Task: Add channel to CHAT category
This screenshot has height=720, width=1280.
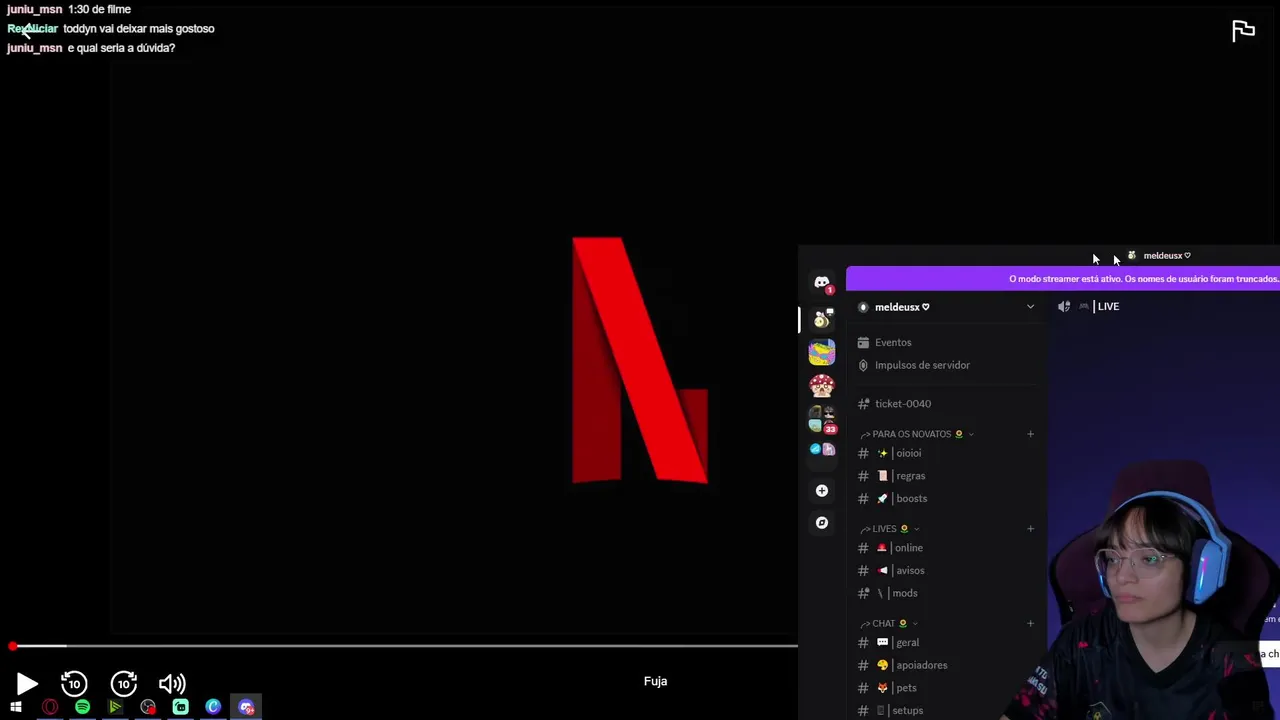Action: coord(1030,624)
